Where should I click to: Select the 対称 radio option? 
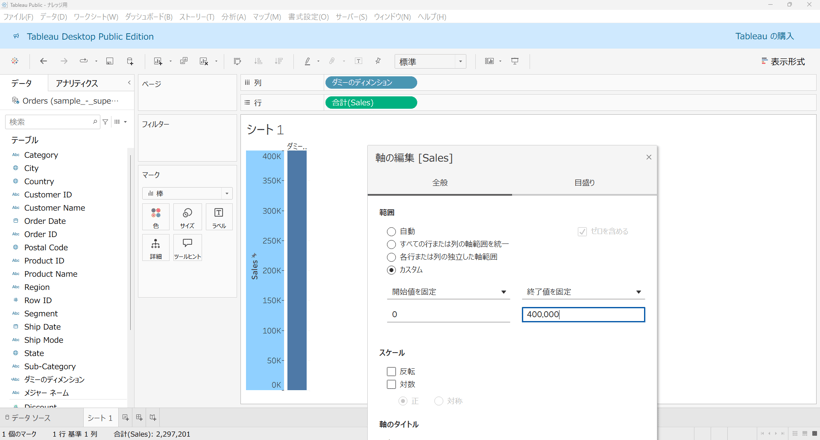click(x=439, y=401)
